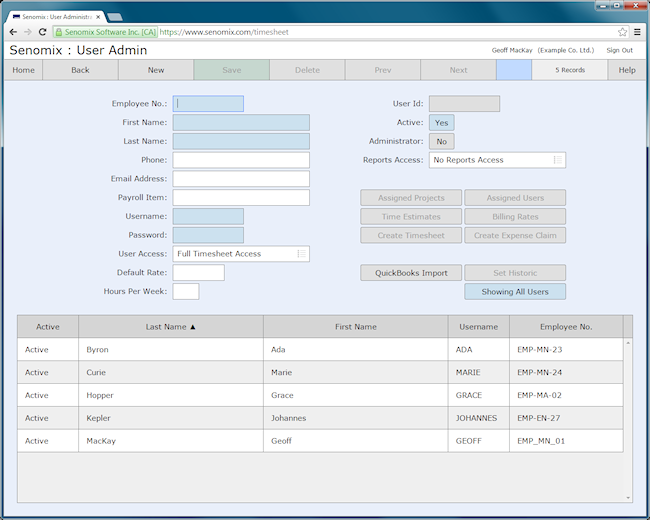Viewport: 650px width, 520px height.
Task: Click into the Password field
Action: pos(208,235)
